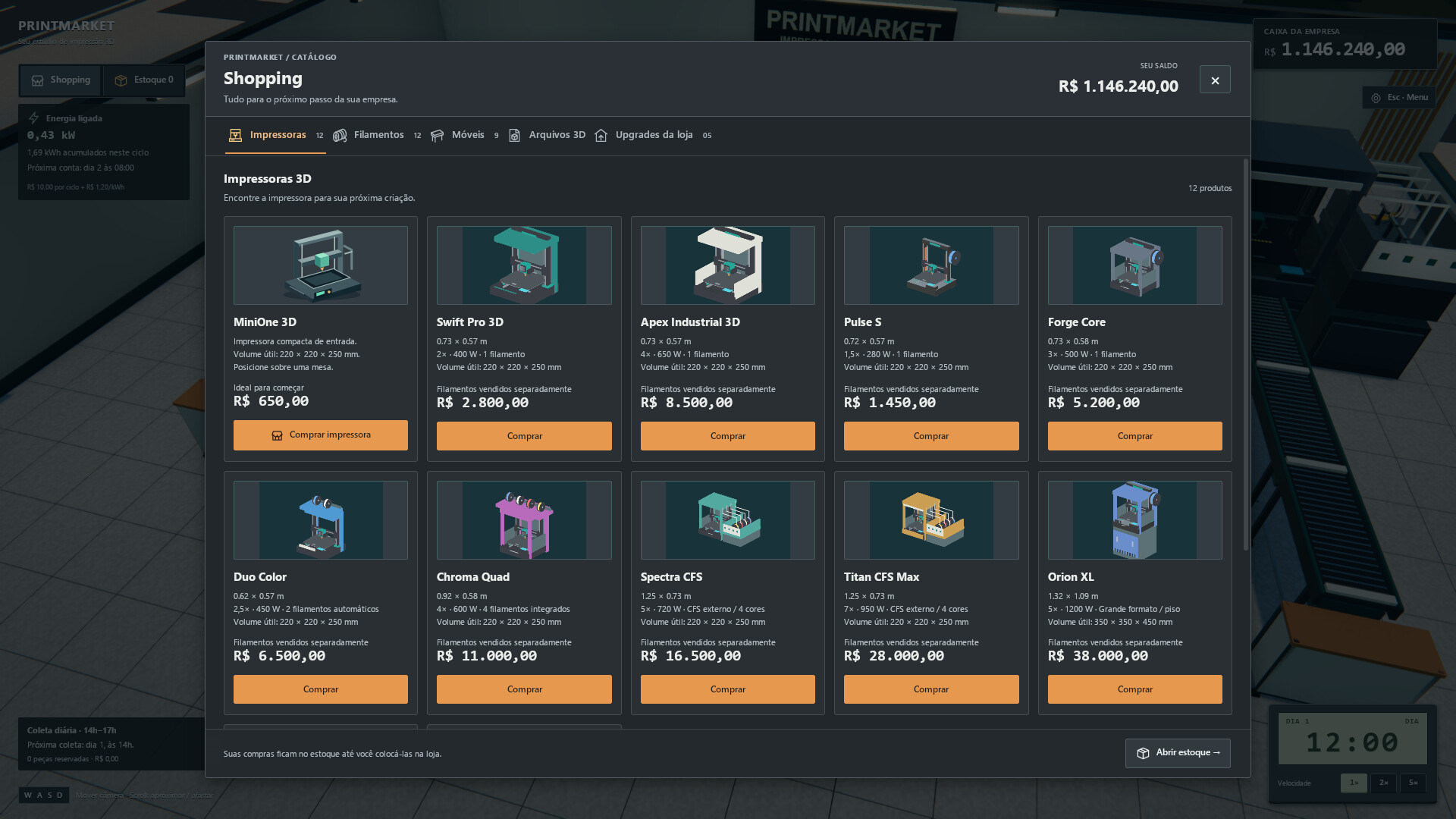Click the Impressoras printer tab icon
The width and height of the screenshot is (1456, 819).
pos(235,135)
